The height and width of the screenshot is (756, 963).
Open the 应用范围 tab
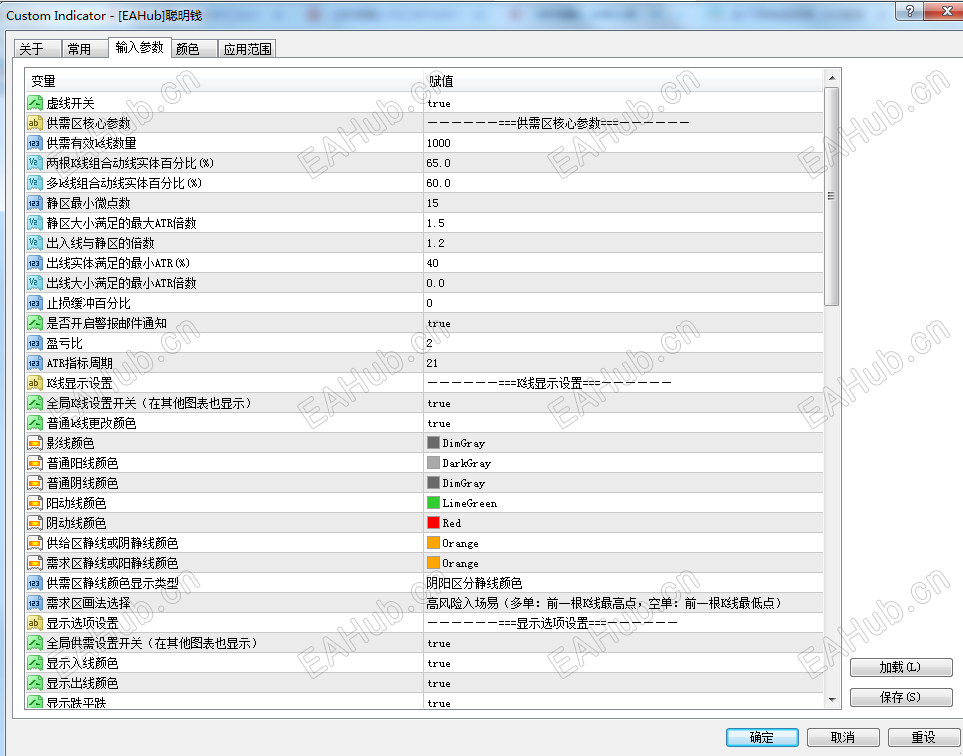tap(247, 49)
